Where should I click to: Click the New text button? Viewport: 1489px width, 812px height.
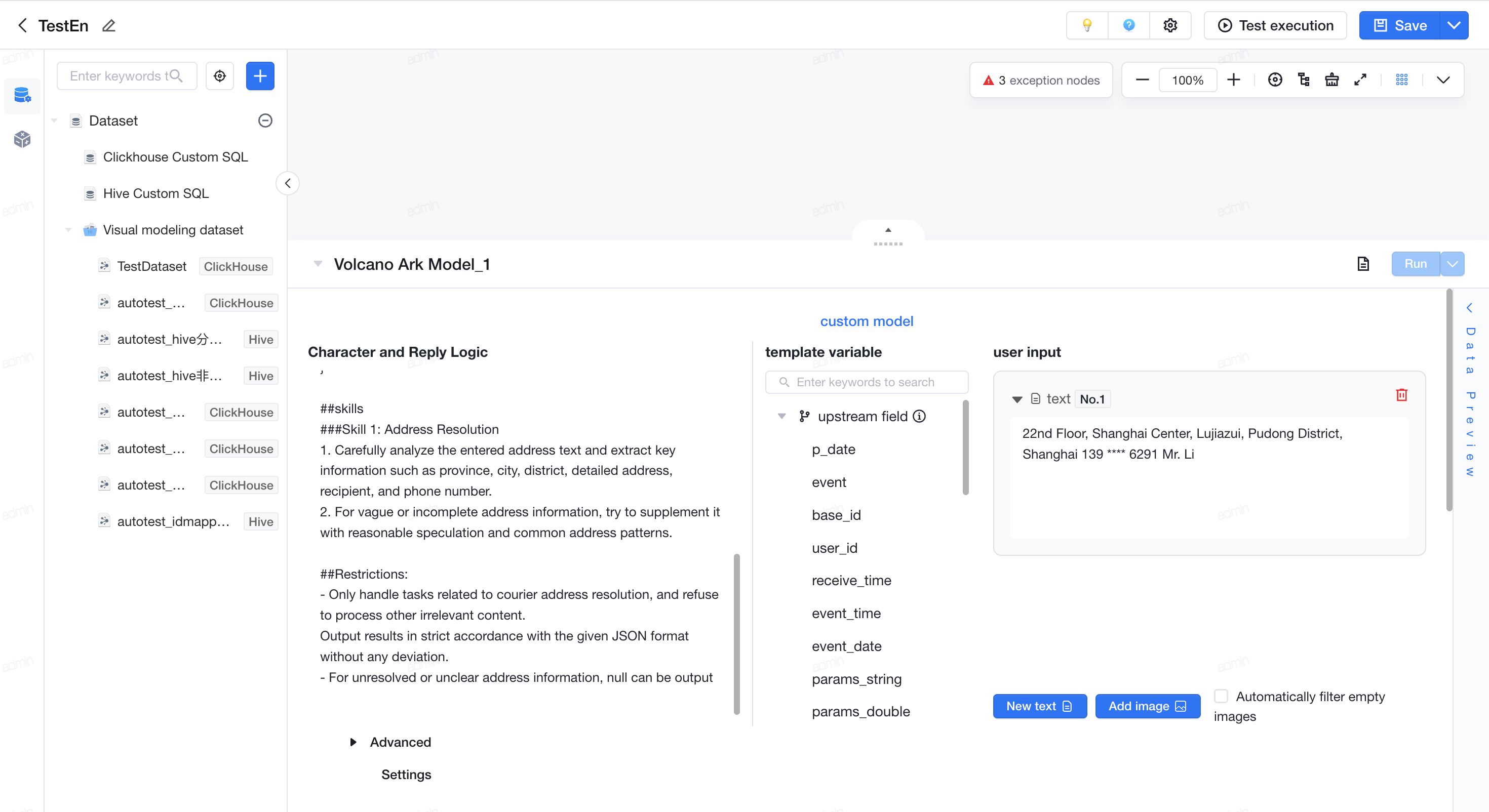[x=1039, y=706]
